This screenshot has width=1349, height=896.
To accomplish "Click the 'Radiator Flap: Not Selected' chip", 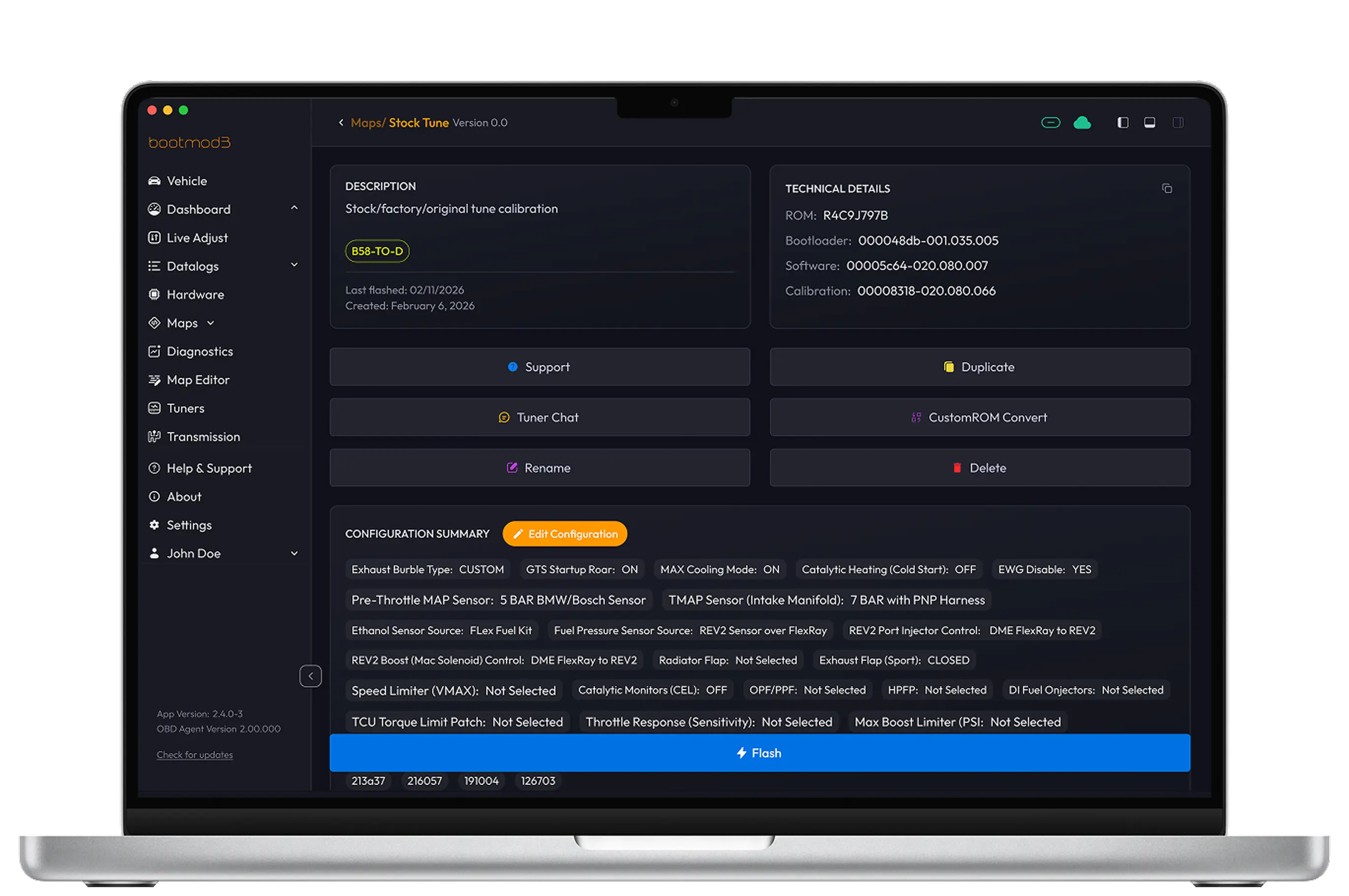I will 728,661.
